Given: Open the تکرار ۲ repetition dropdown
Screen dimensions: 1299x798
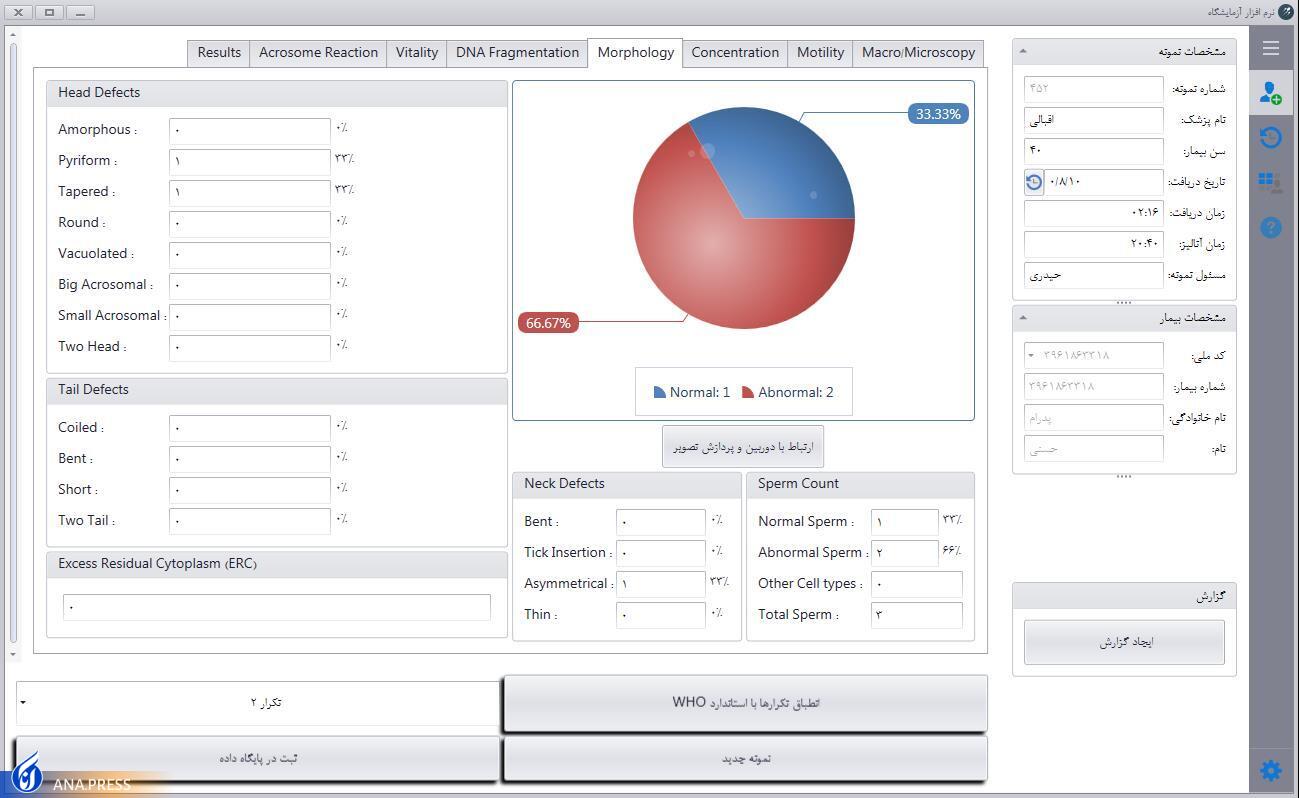Looking at the screenshot, I should [257, 703].
